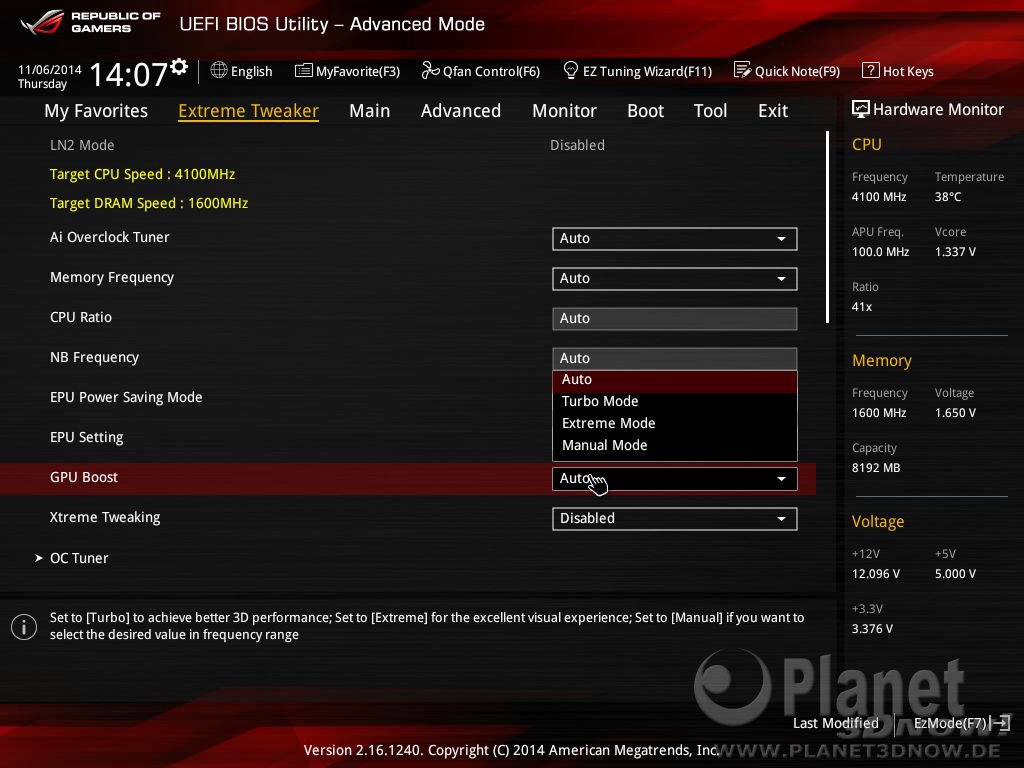Image resolution: width=1024 pixels, height=768 pixels.
Task: Select the Ai Overclock Tuner label
Action: (110, 237)
